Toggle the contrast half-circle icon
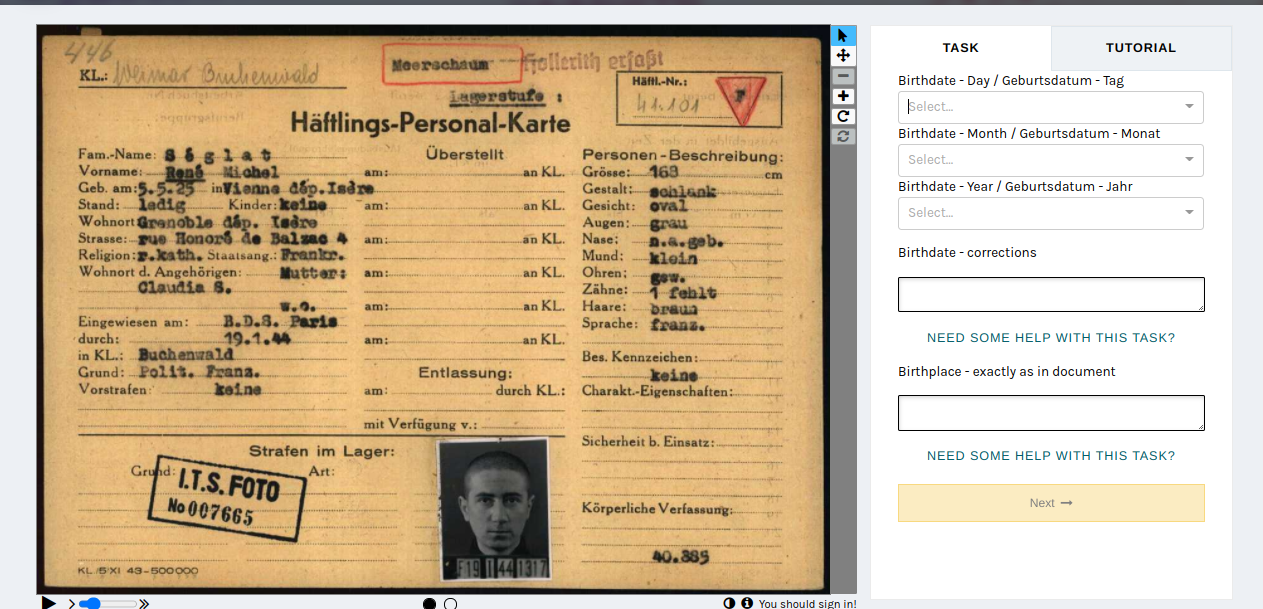The image size is (1263, 609). click(729, 603)
